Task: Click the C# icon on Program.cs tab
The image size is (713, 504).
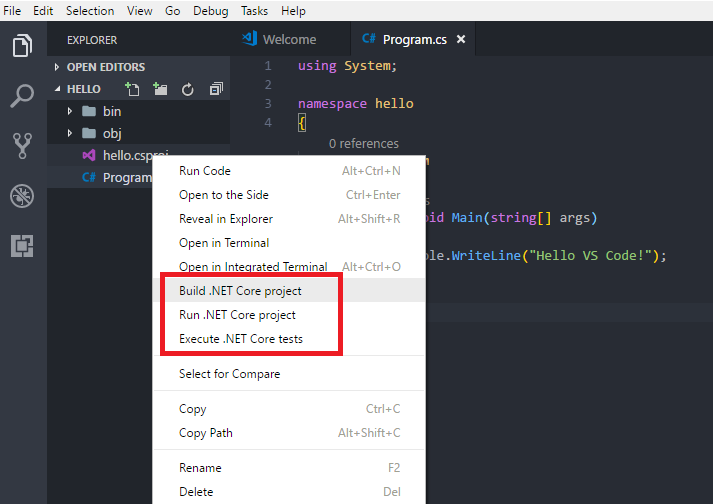Action: pos(369,39)
